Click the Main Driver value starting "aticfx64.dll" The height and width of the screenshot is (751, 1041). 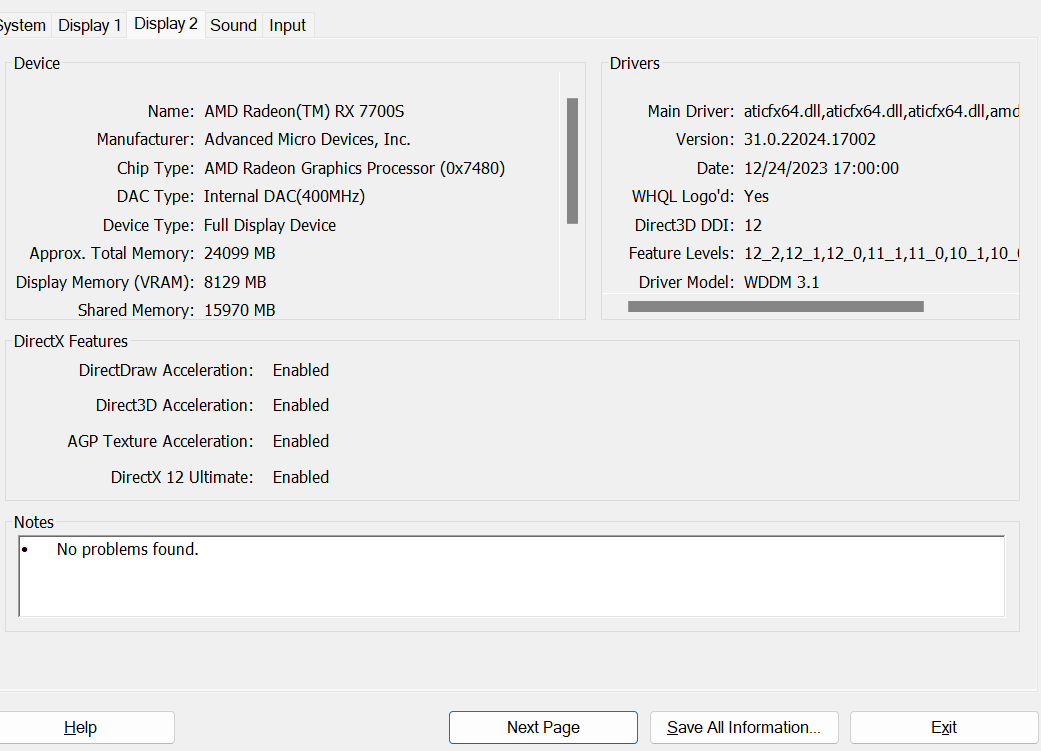pos(881,111)
